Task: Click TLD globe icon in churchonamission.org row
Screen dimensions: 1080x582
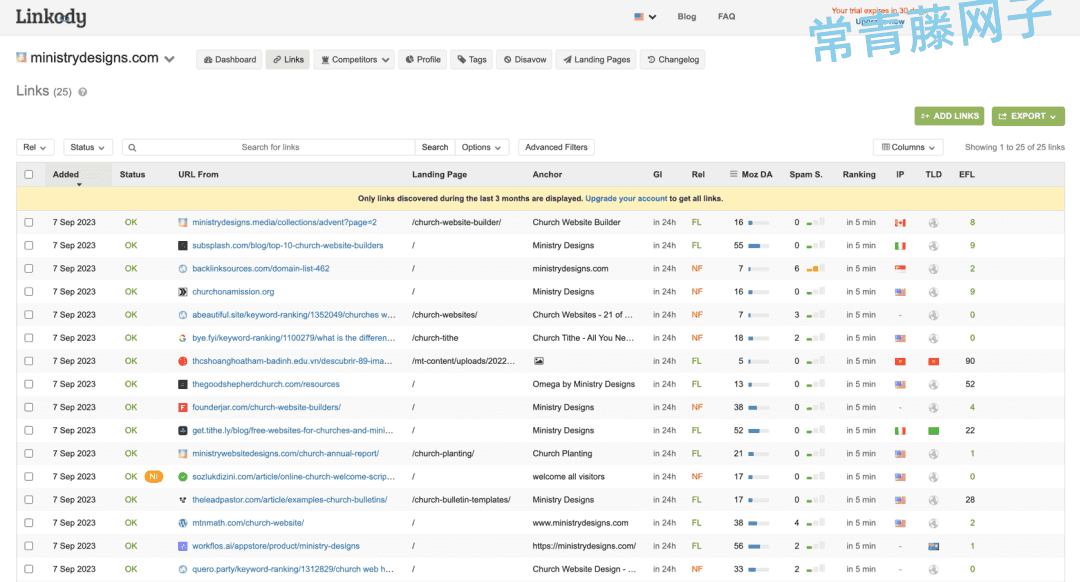Action: coord(933,292)
